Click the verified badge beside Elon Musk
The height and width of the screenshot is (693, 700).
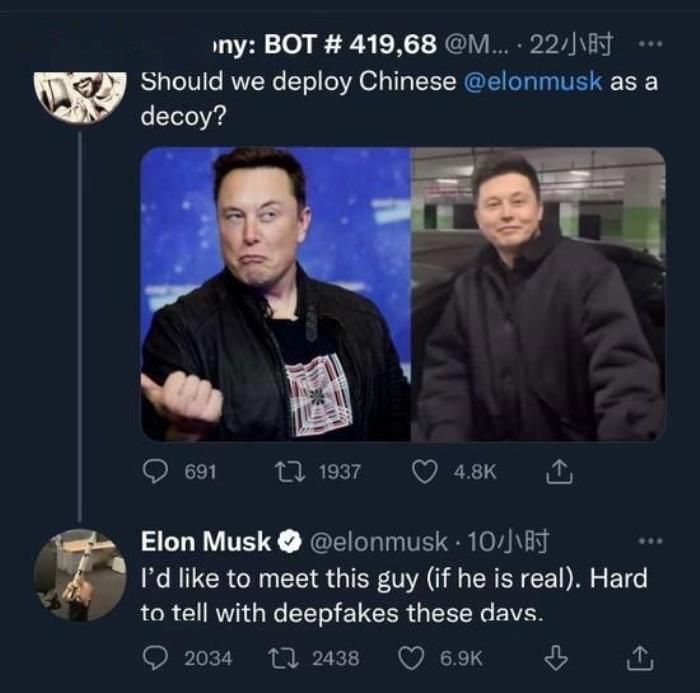click(x=289, y=543)
